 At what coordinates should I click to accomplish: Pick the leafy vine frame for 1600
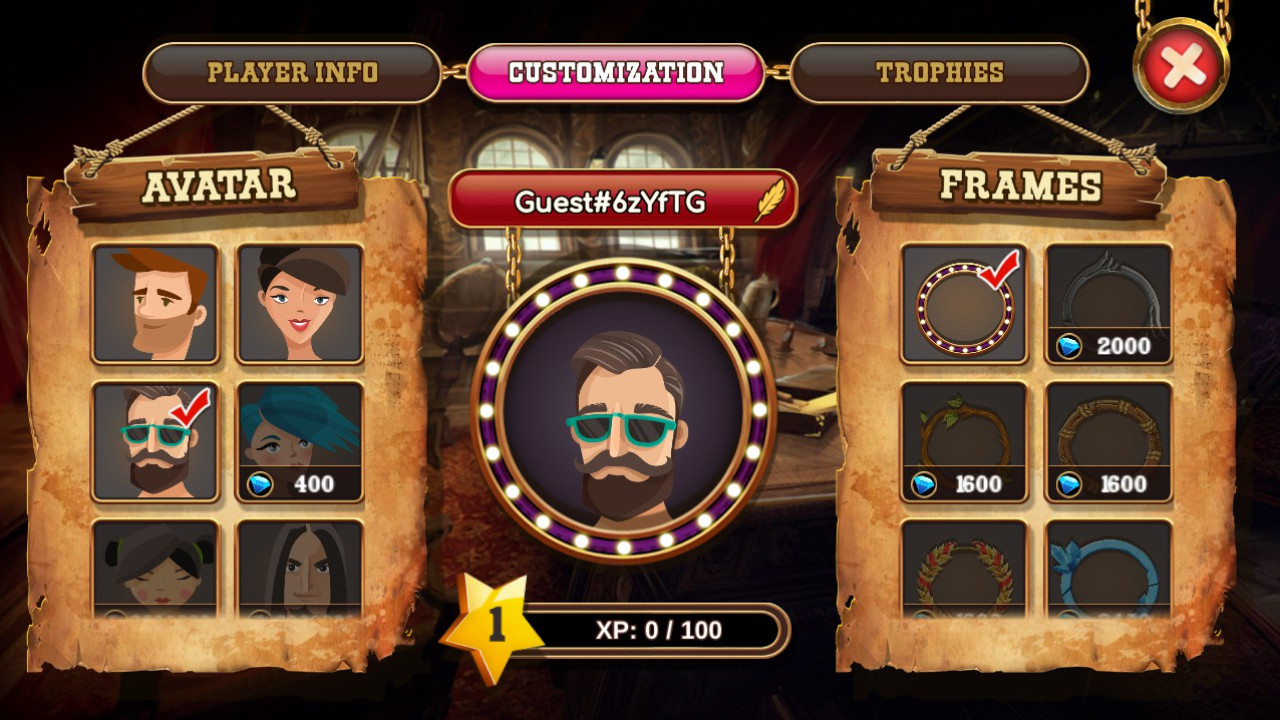(964, 441)
